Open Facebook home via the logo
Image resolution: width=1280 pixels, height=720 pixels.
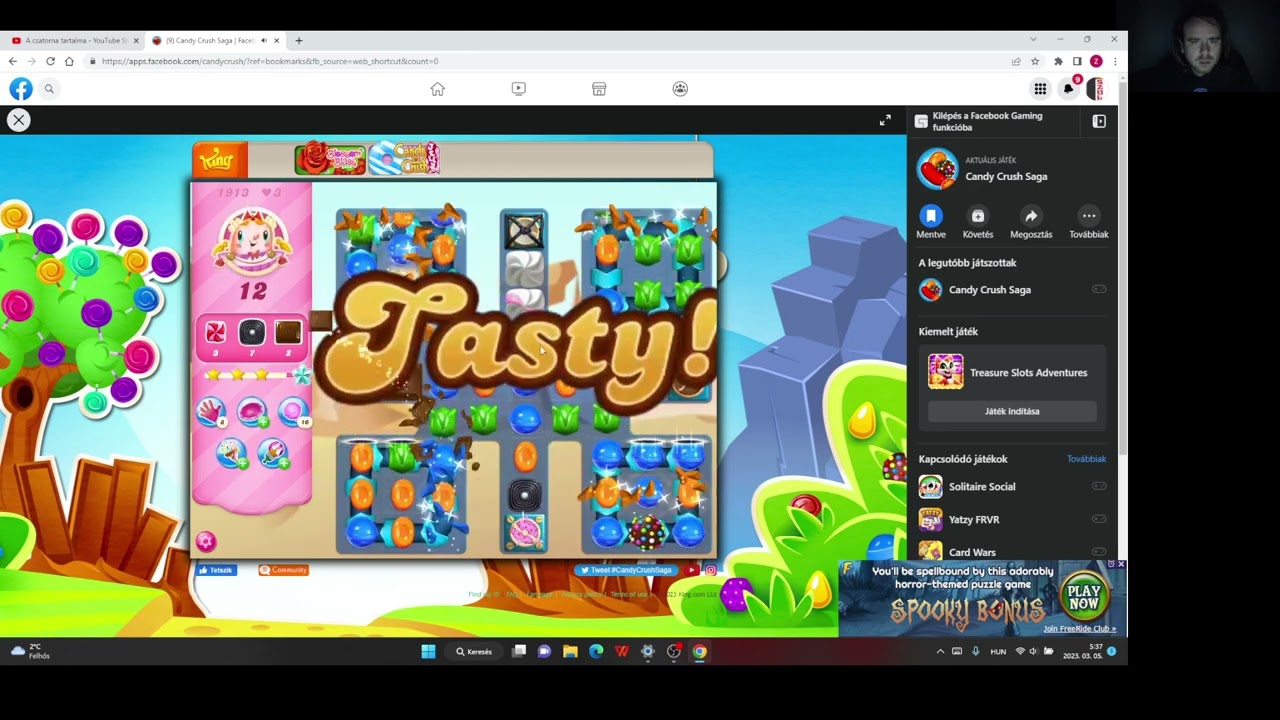pyautogui.click(x=21, y=89)
